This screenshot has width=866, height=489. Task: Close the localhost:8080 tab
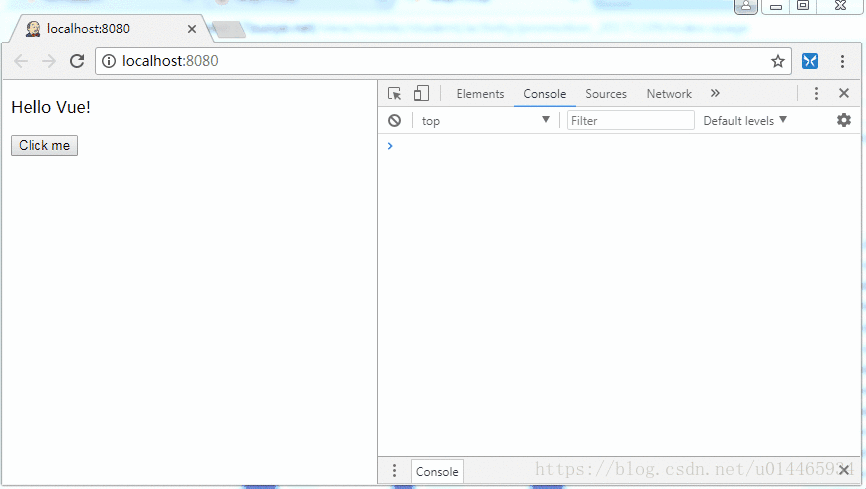(x=192, y=29)
